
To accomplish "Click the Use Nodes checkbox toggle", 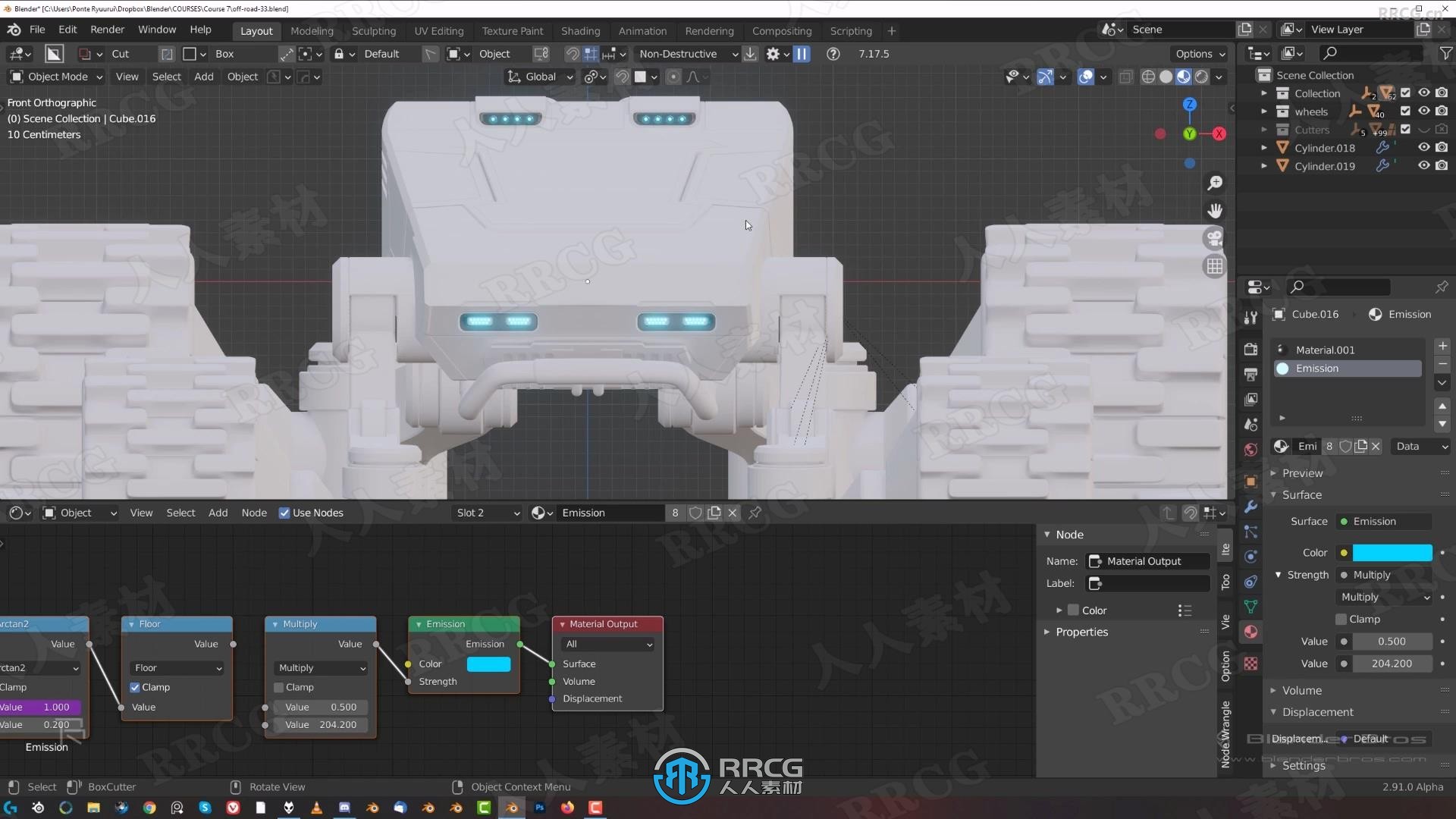I will tap(283, 513).
